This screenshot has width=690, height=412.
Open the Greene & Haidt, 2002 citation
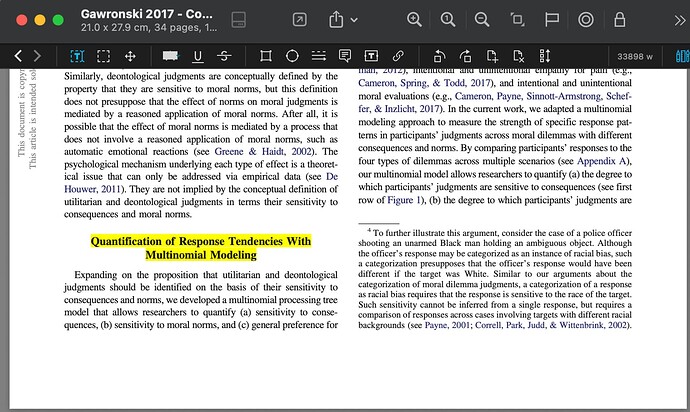point(263,151)
